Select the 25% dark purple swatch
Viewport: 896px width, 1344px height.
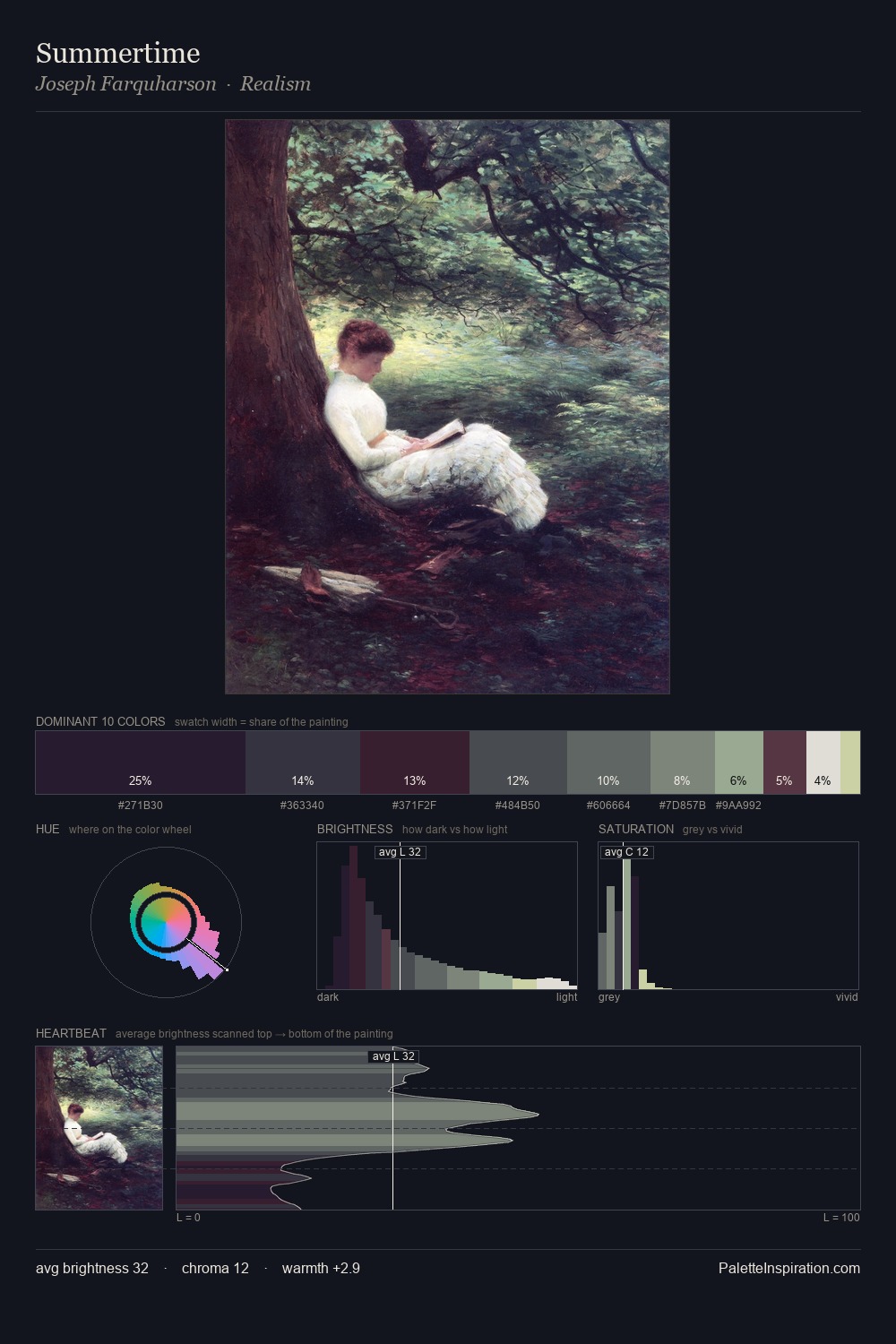coord(141,762)
